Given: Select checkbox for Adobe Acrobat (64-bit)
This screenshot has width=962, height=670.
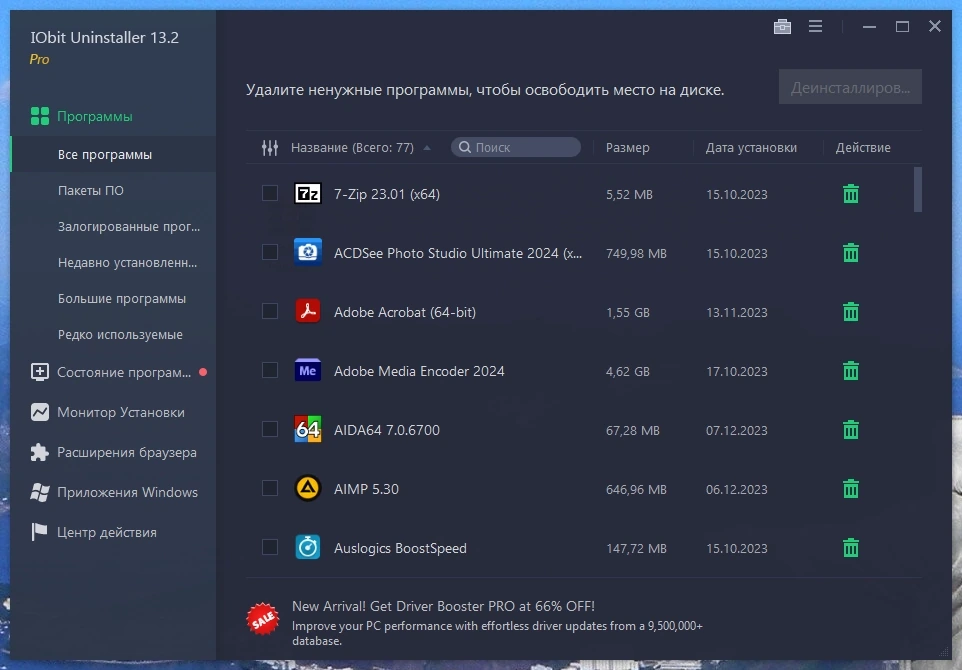Looking at the screenshot, I should (270, 311).
